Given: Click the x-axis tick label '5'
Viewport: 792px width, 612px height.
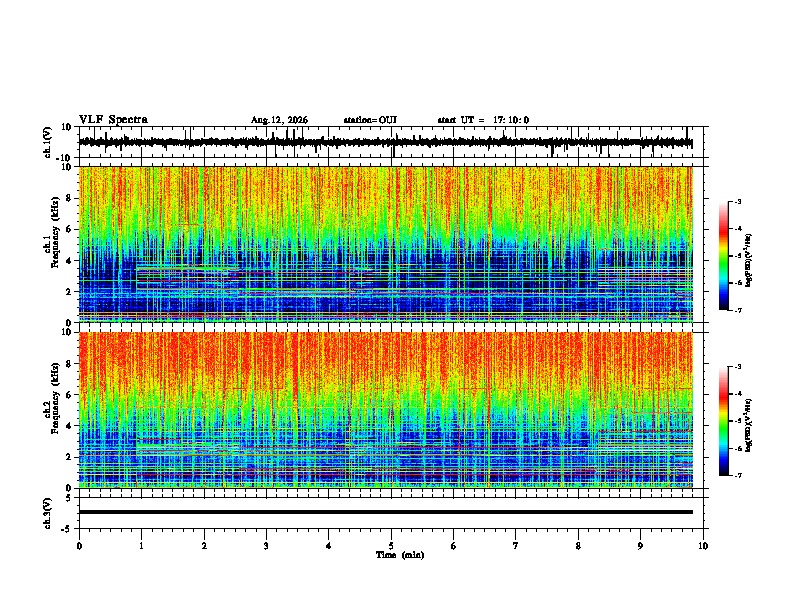Looking at the screenshot, I should pos(391,546).
